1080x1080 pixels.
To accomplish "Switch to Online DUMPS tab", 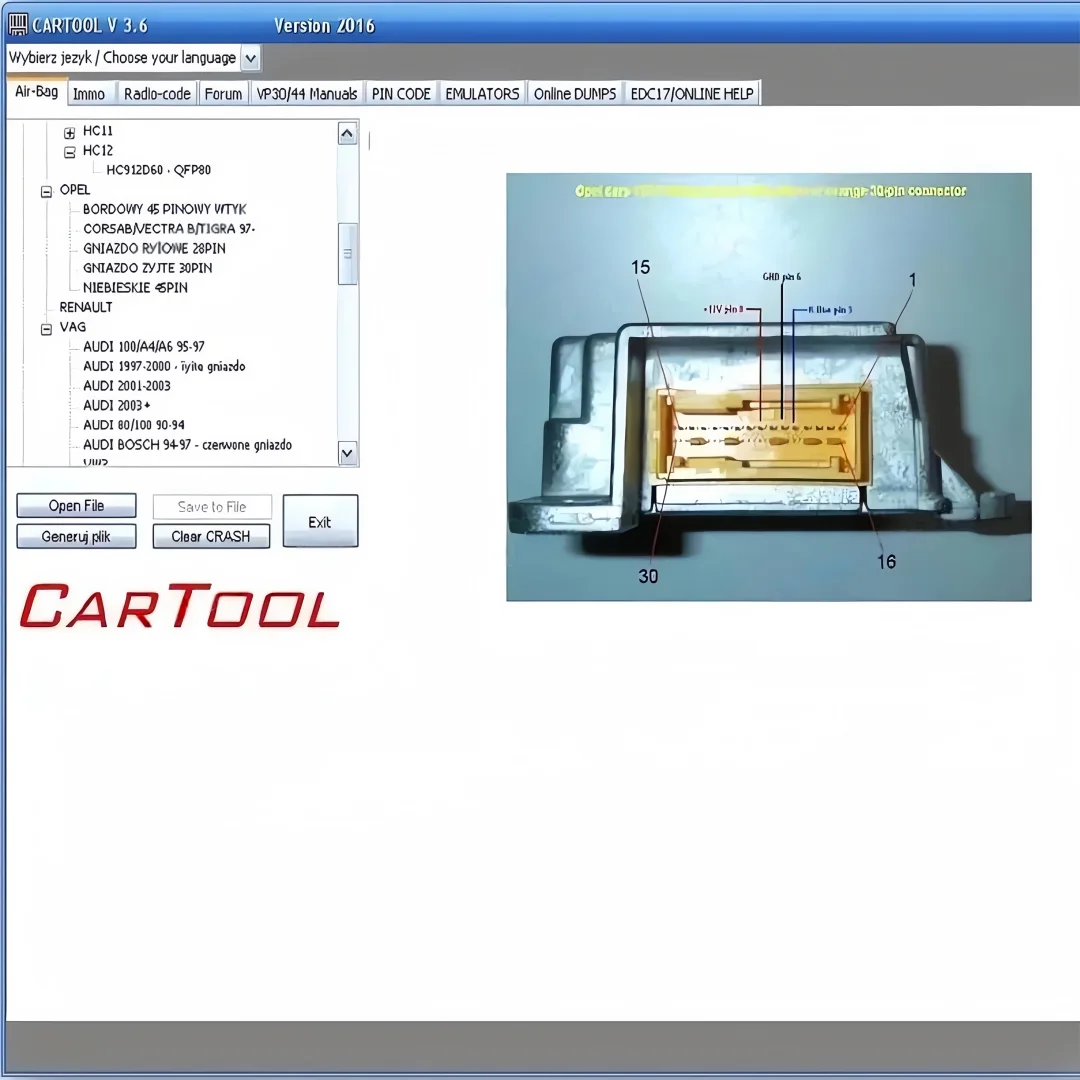I will tap(575, 94).
